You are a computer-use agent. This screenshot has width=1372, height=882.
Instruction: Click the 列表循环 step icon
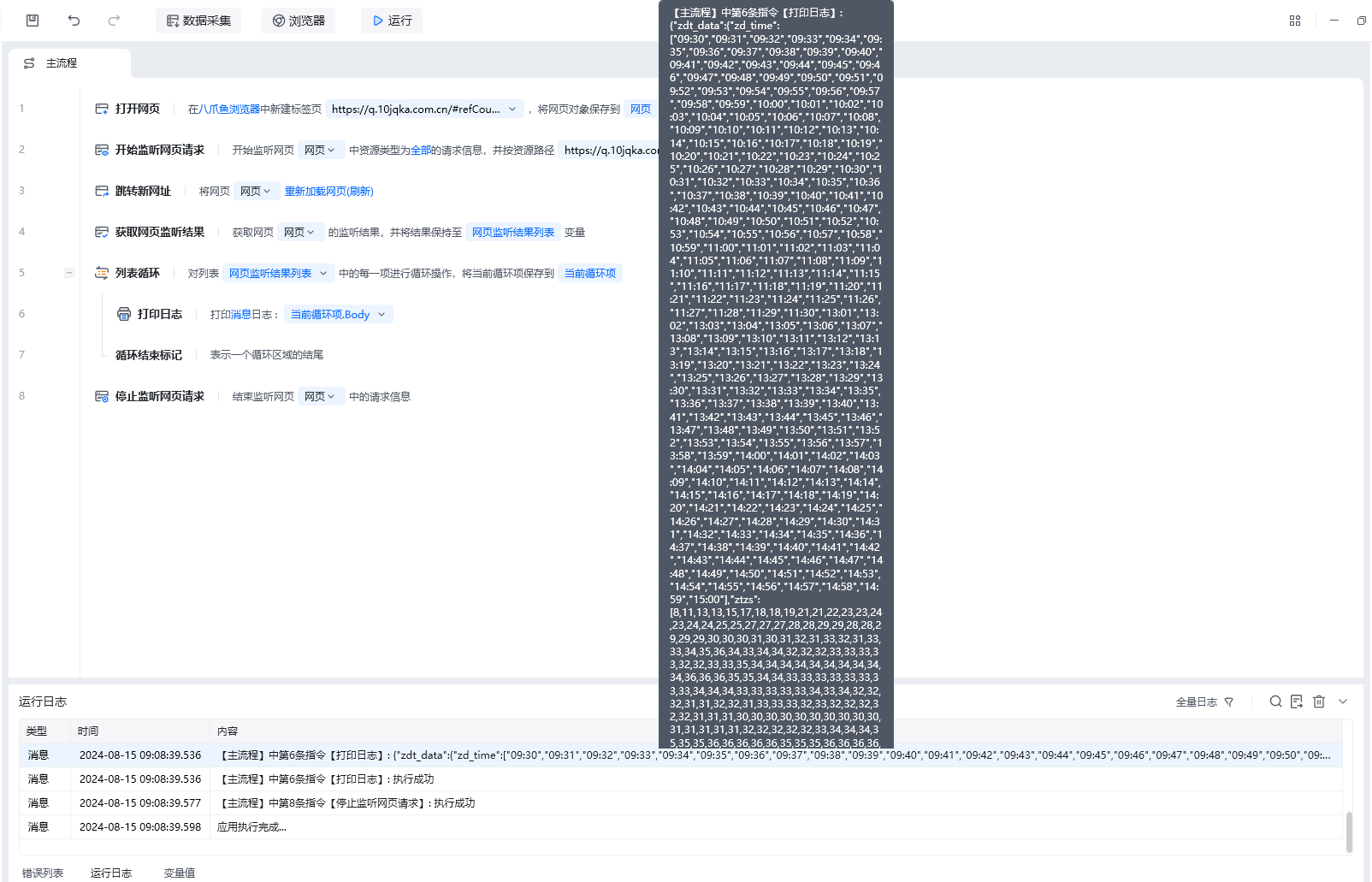(x=102, y=273)
